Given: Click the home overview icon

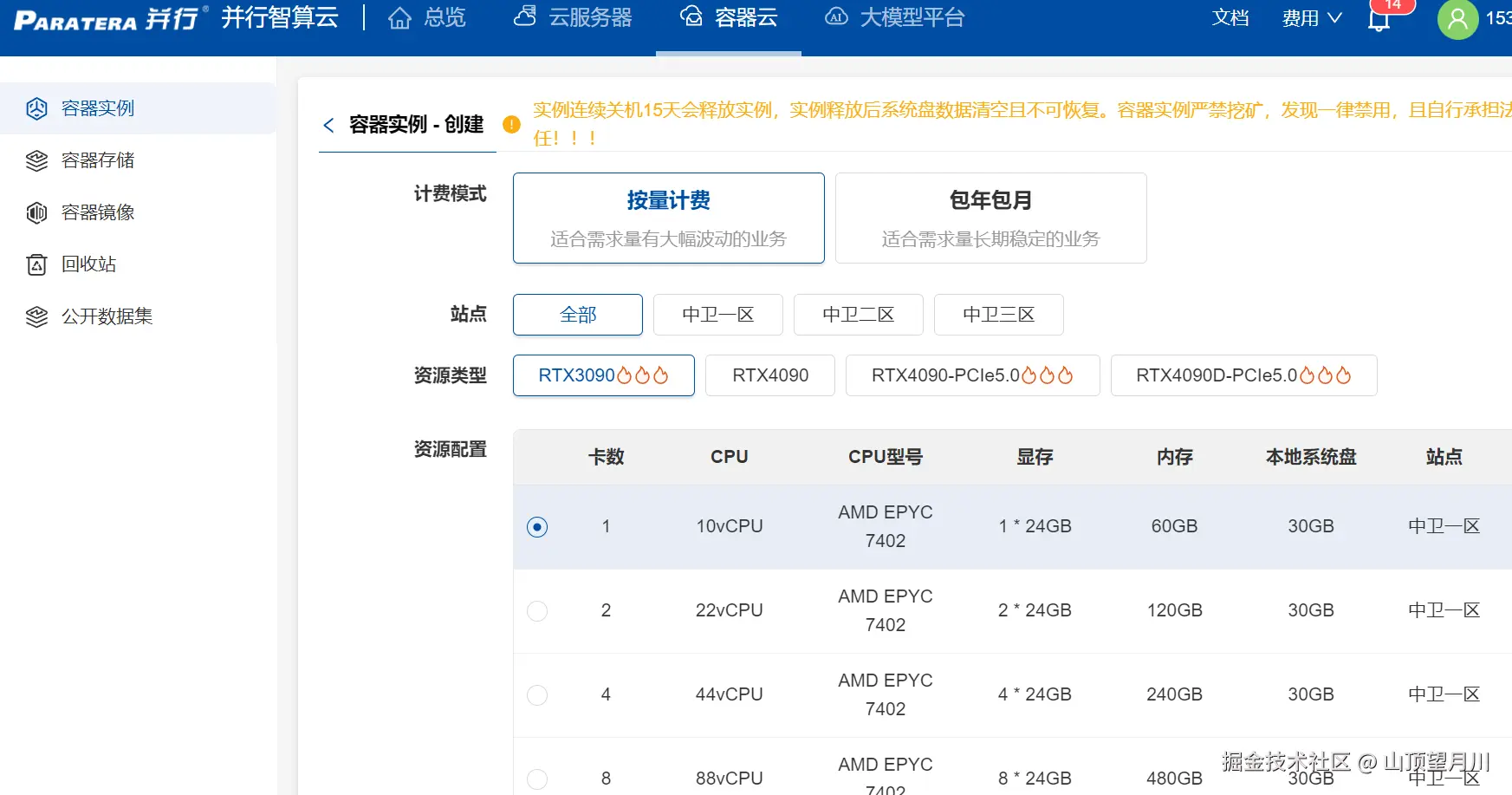Looking at the screenshot, I should (399, 18).
